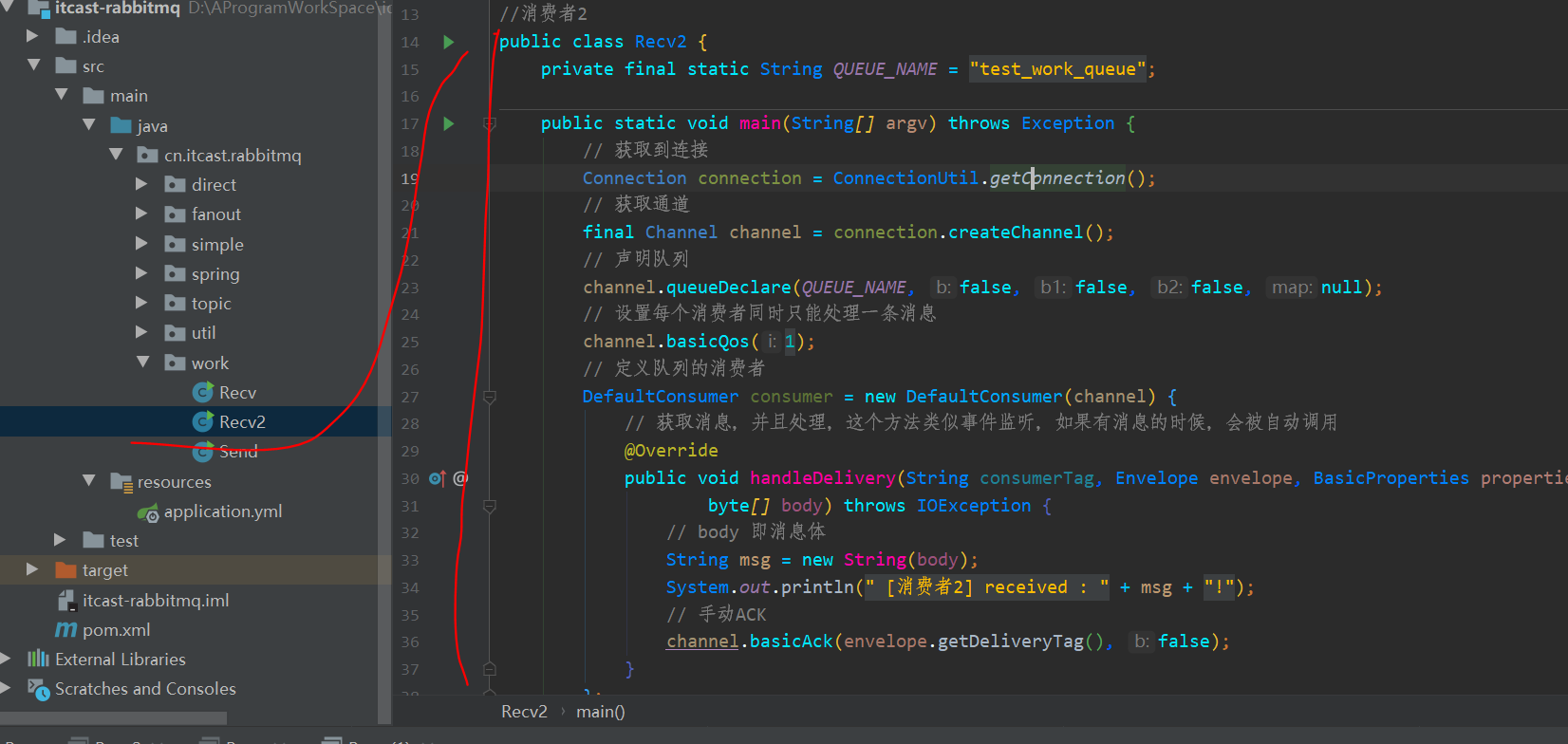Click the basicQos call on line 25
Image resolution: width=1568 pixels, height=744 pixels.
[x=707, y=342]
